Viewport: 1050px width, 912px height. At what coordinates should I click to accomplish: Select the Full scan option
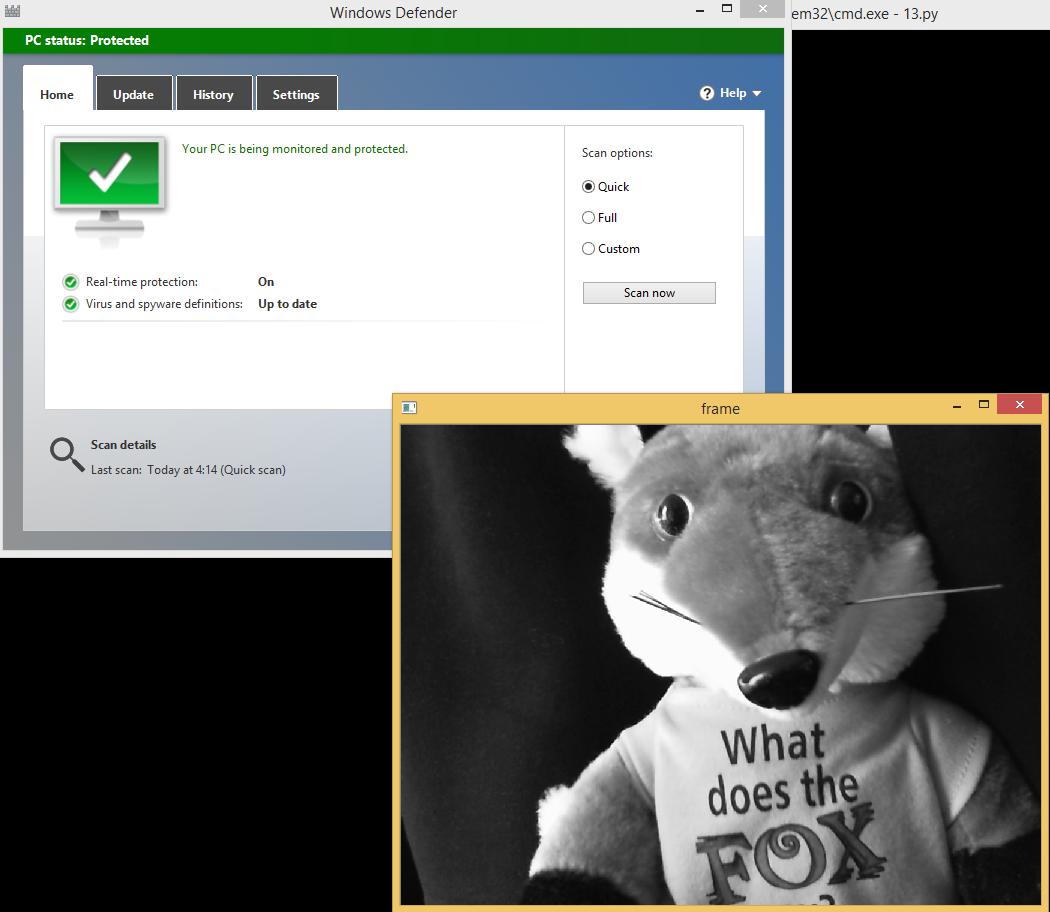click(x=589, y=218)
